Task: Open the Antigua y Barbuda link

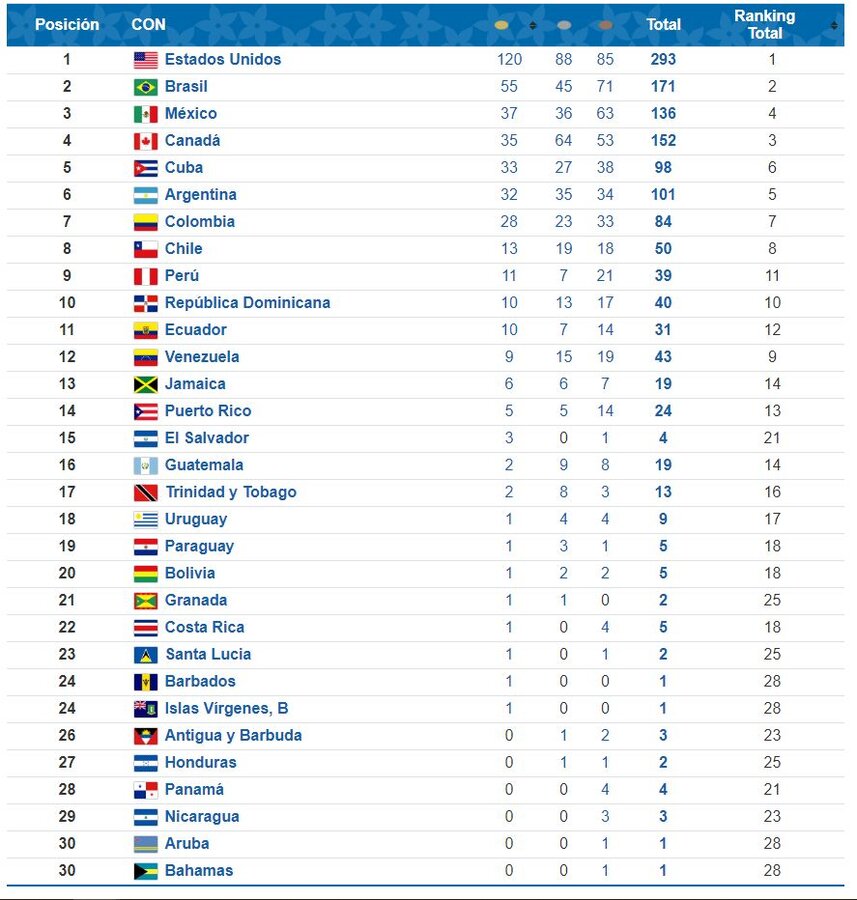Action: coord(233,736)
